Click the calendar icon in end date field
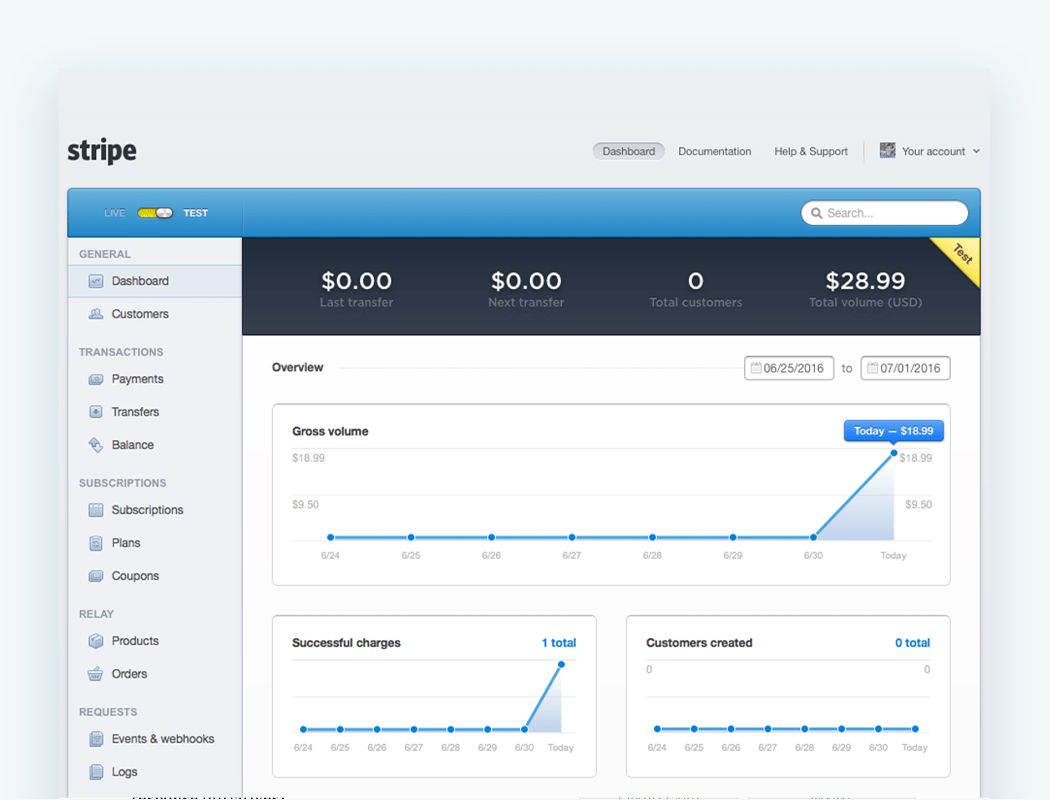The width and height of the screenshot is (1050, 800). pos(872,368)
